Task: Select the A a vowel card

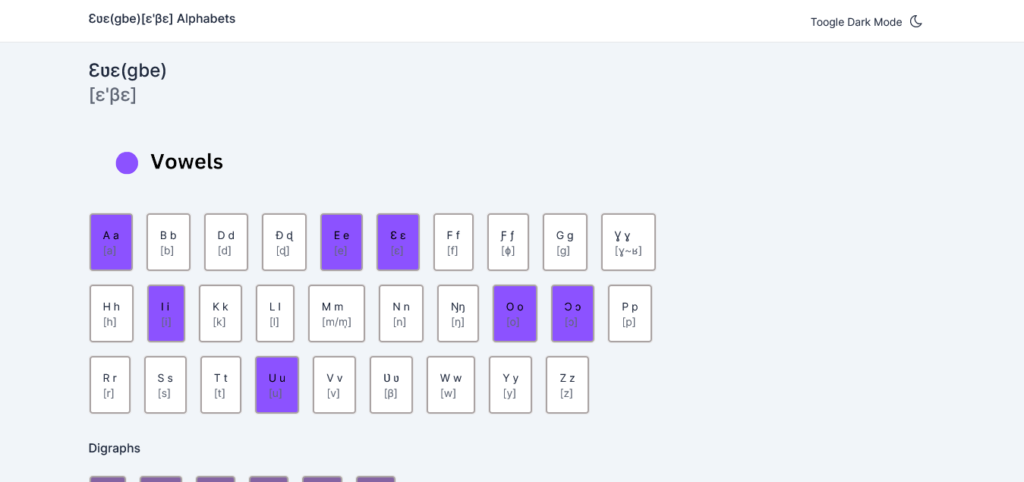Action: [111, 242]
